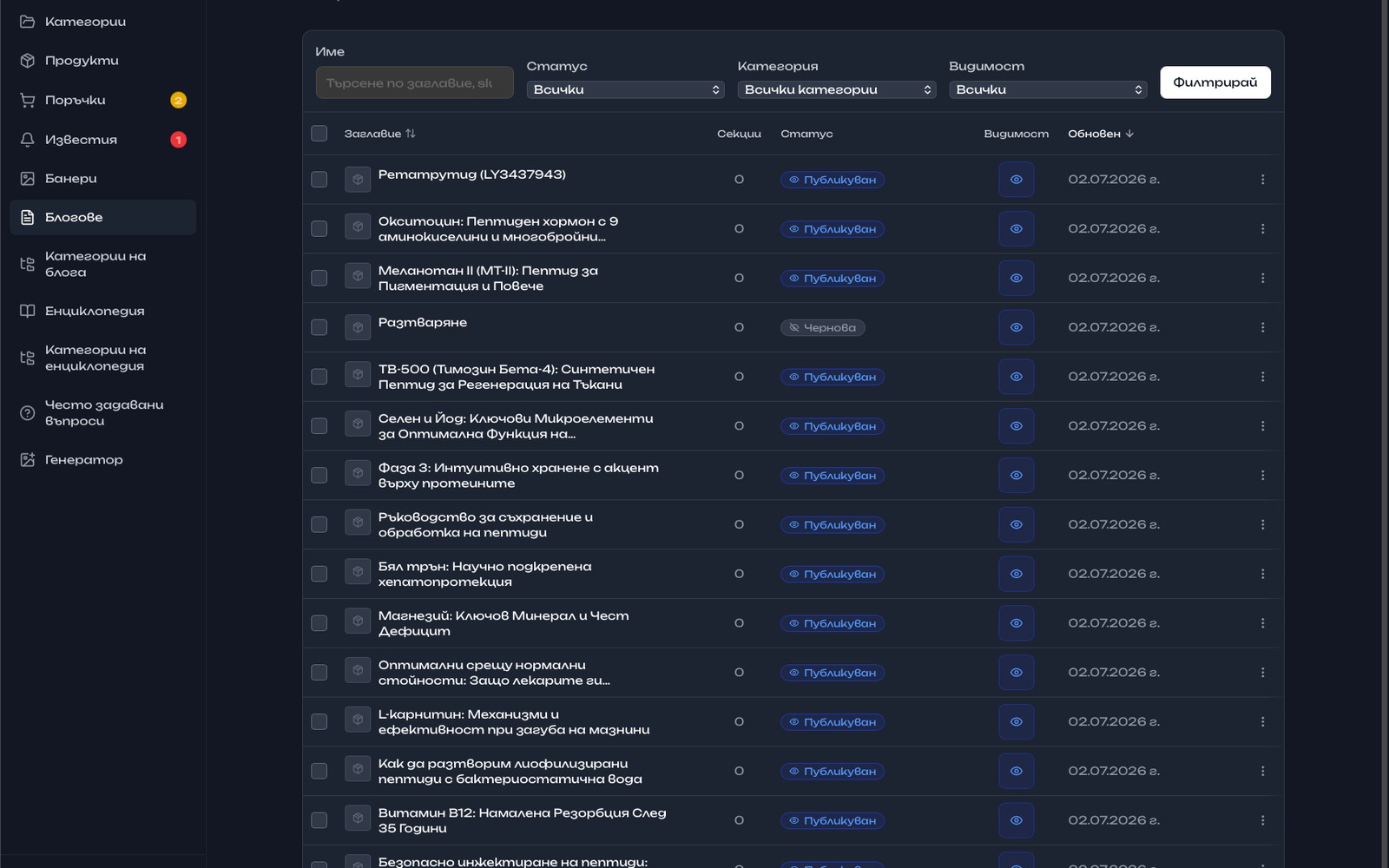Image resolution: width=1389 pixels, height=868 pixels.
Task: Open post Ръководство за съхранение и обработка на пептиди
Action: [485, 524]
